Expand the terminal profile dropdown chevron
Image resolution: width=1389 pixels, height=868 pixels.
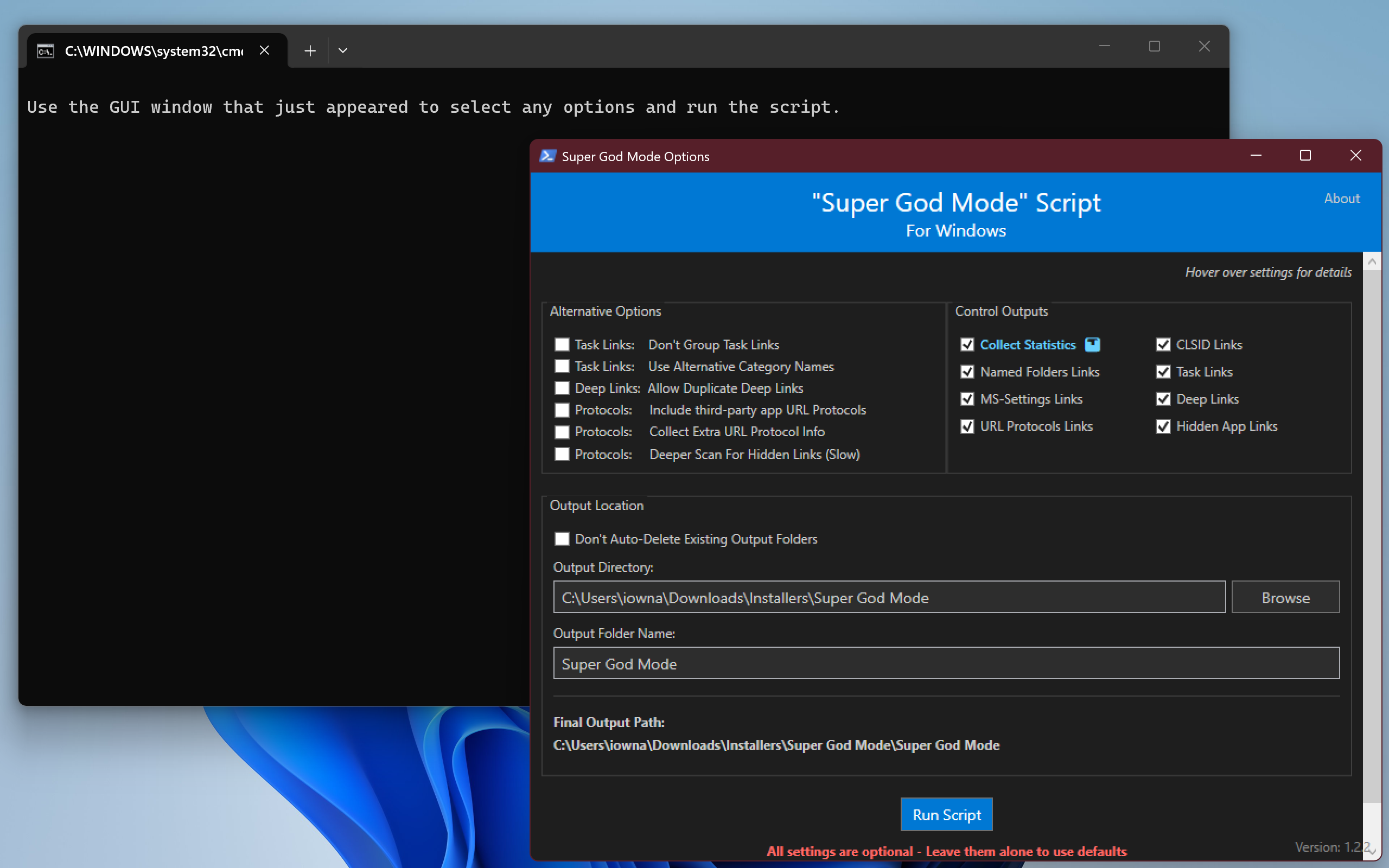[343, 50]
